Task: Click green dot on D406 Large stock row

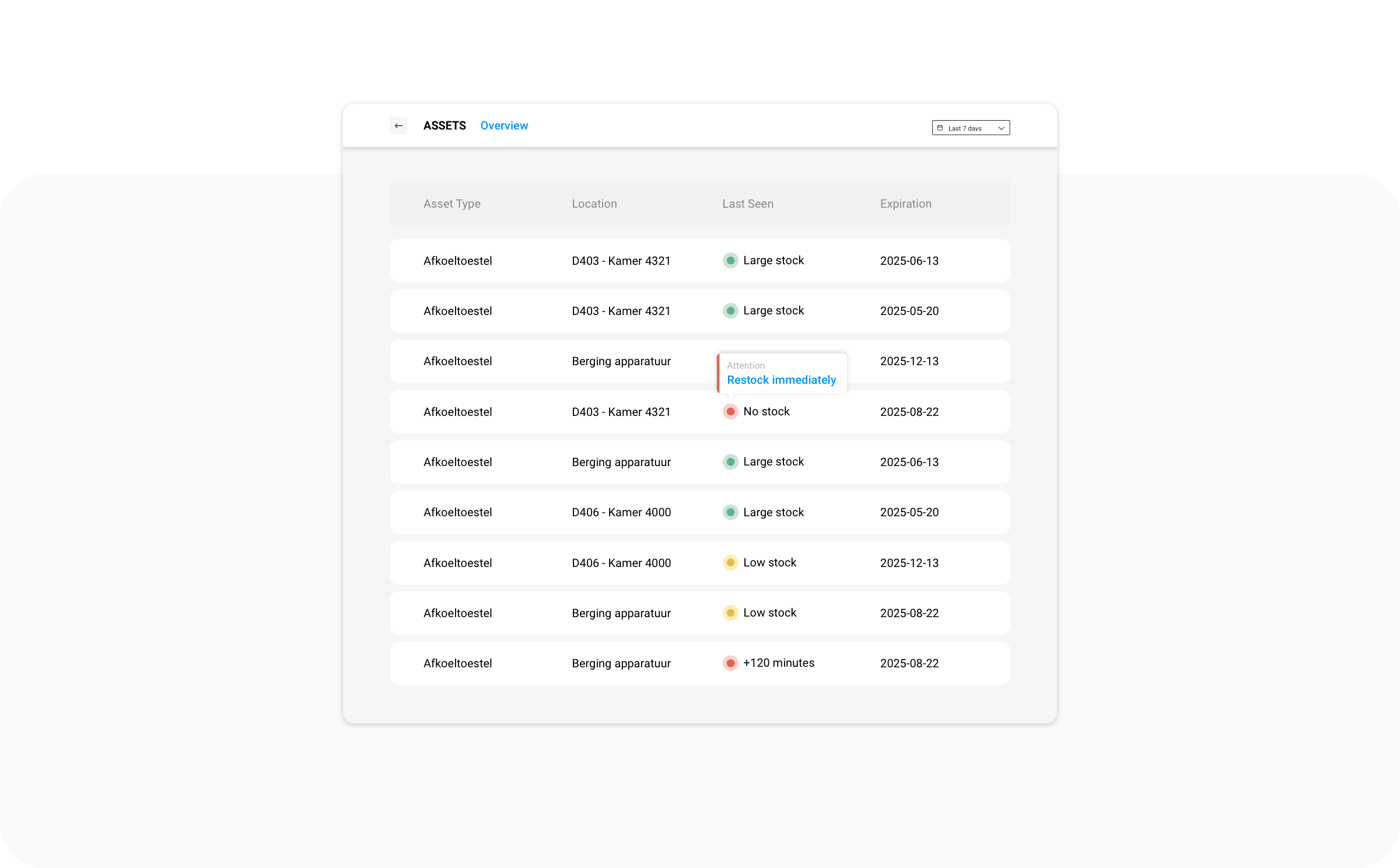Action: pyautogui.click(x=730, y=512)
